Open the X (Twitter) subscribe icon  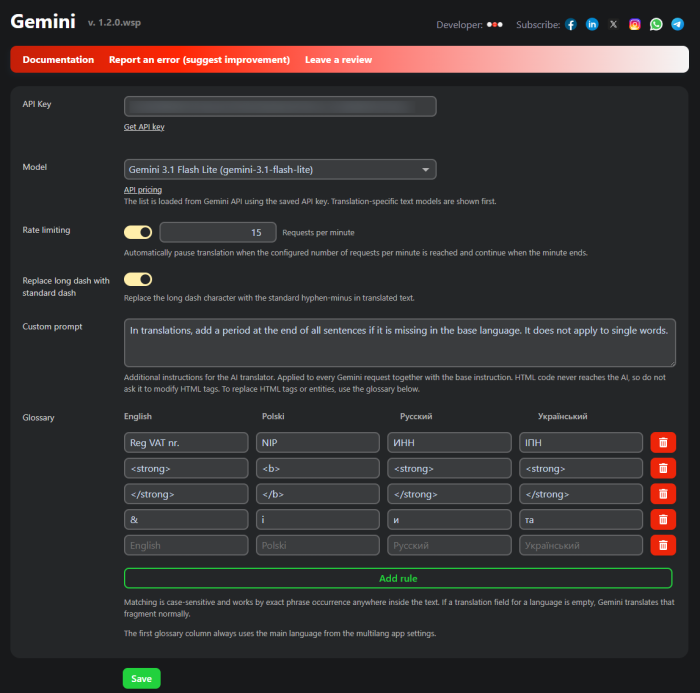[613, 25]
